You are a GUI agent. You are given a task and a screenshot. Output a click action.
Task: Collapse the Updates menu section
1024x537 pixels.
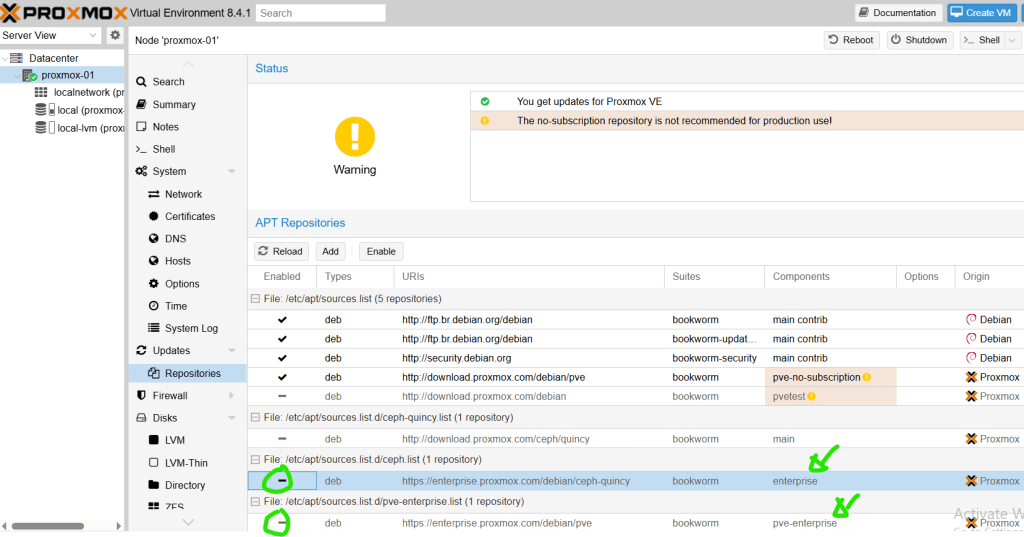click(231, 351)
